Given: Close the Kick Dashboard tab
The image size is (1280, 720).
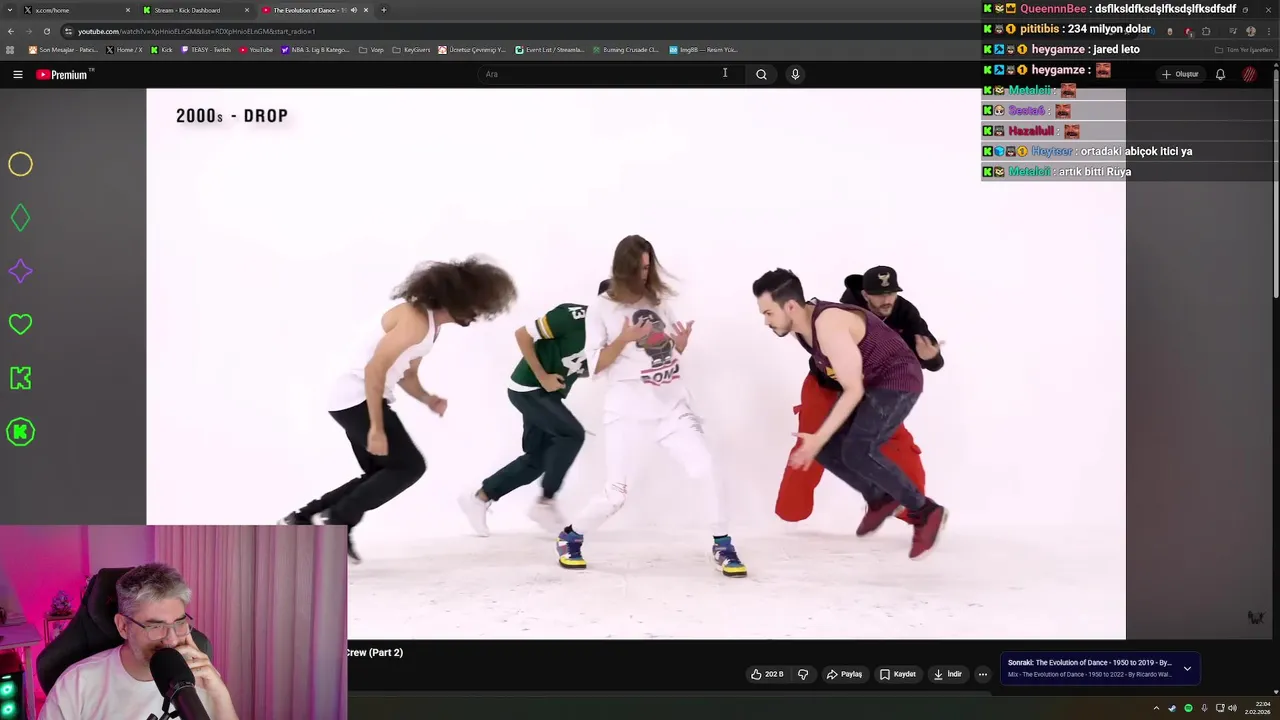Looking at the screenshot, I should tap(247, 10).
